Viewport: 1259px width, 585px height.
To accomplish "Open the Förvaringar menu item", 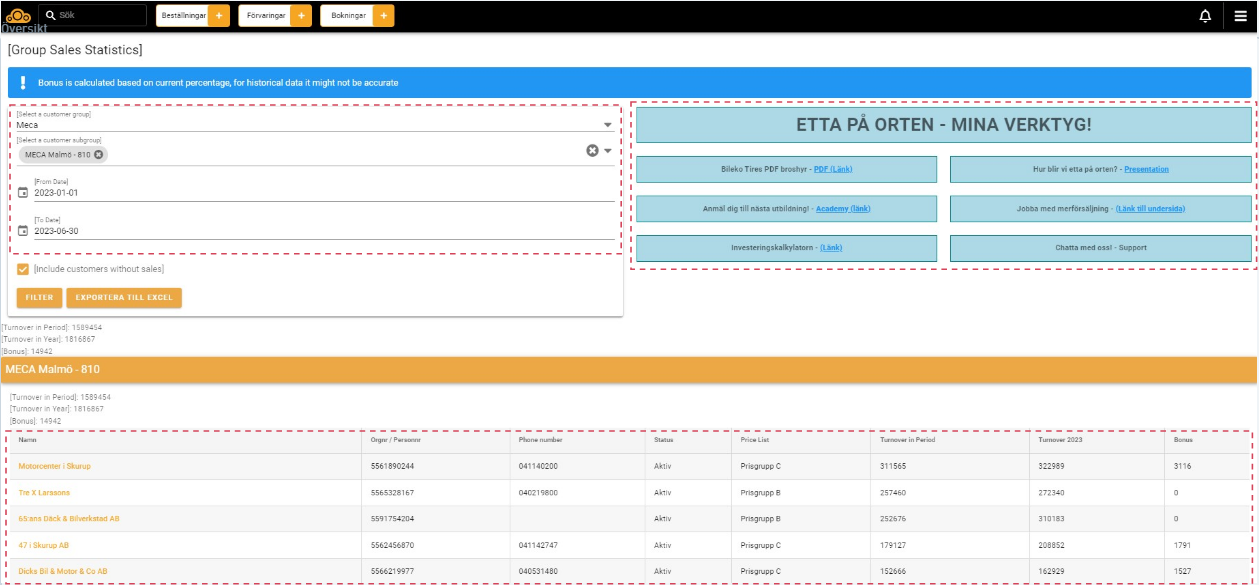I will tap(265, 16).
